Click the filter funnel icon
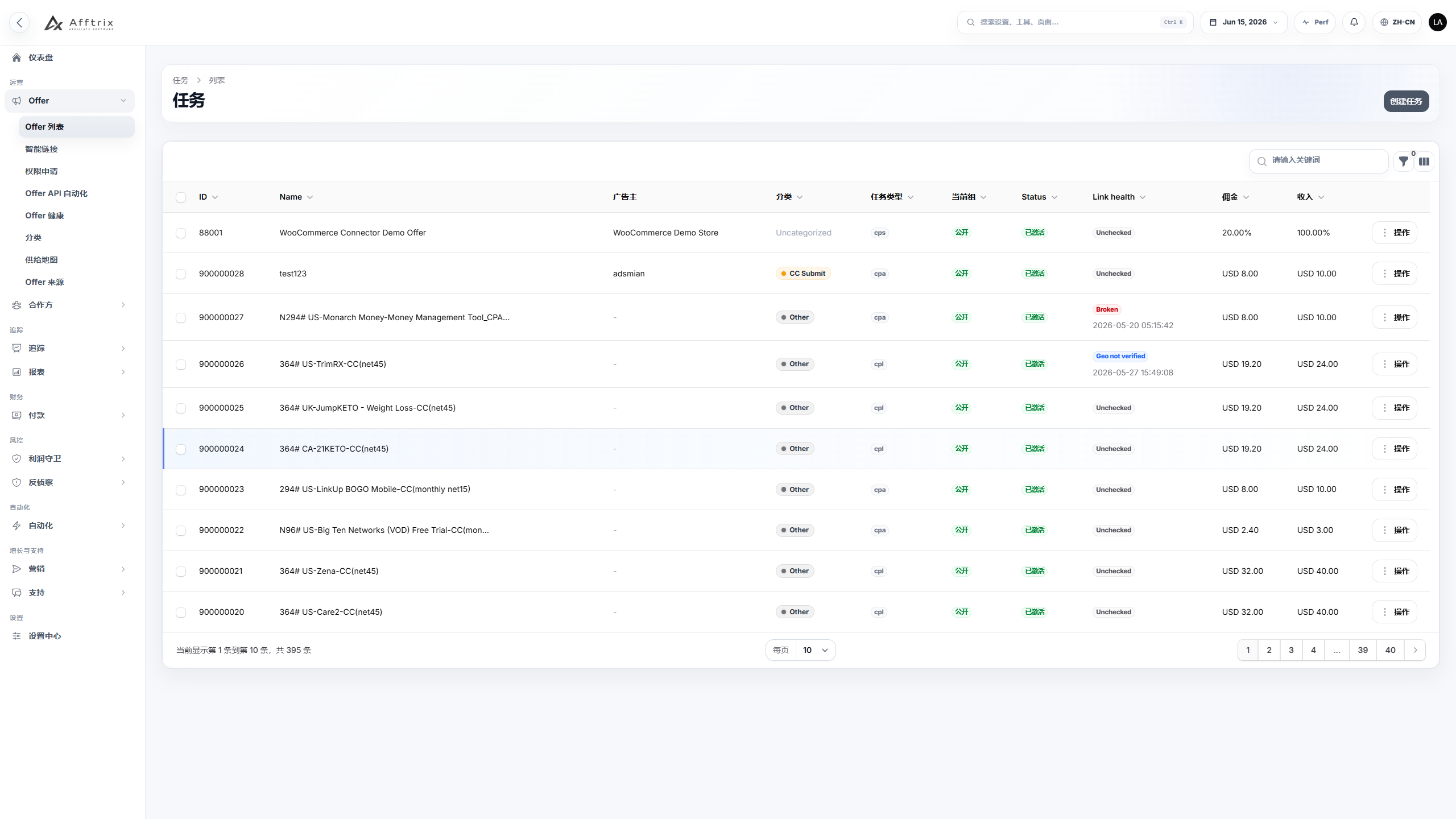Image resolution: width=1456 pixels, height=819 pixels. tap(1403, 162)
